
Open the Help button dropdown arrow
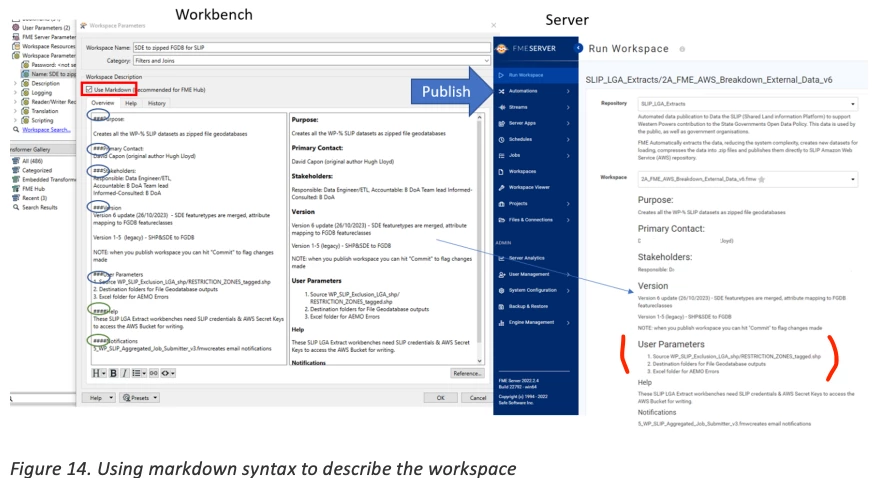point(111,398)
